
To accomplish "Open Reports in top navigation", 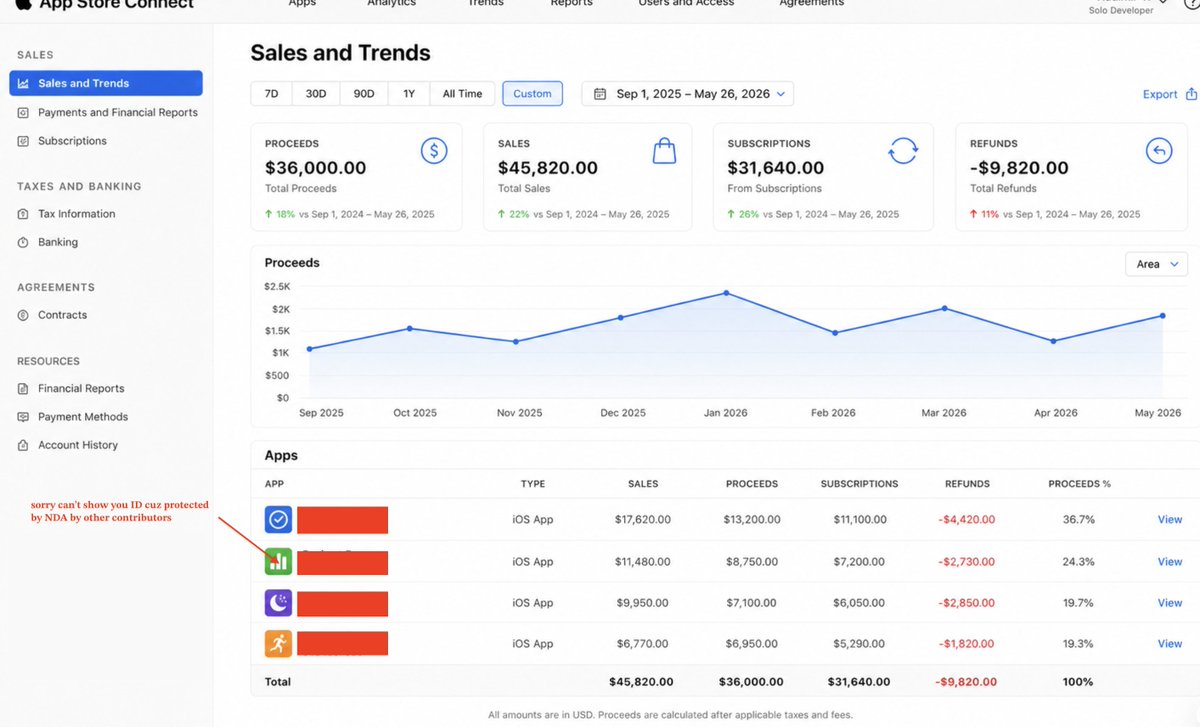I will [x=571, y=4].
